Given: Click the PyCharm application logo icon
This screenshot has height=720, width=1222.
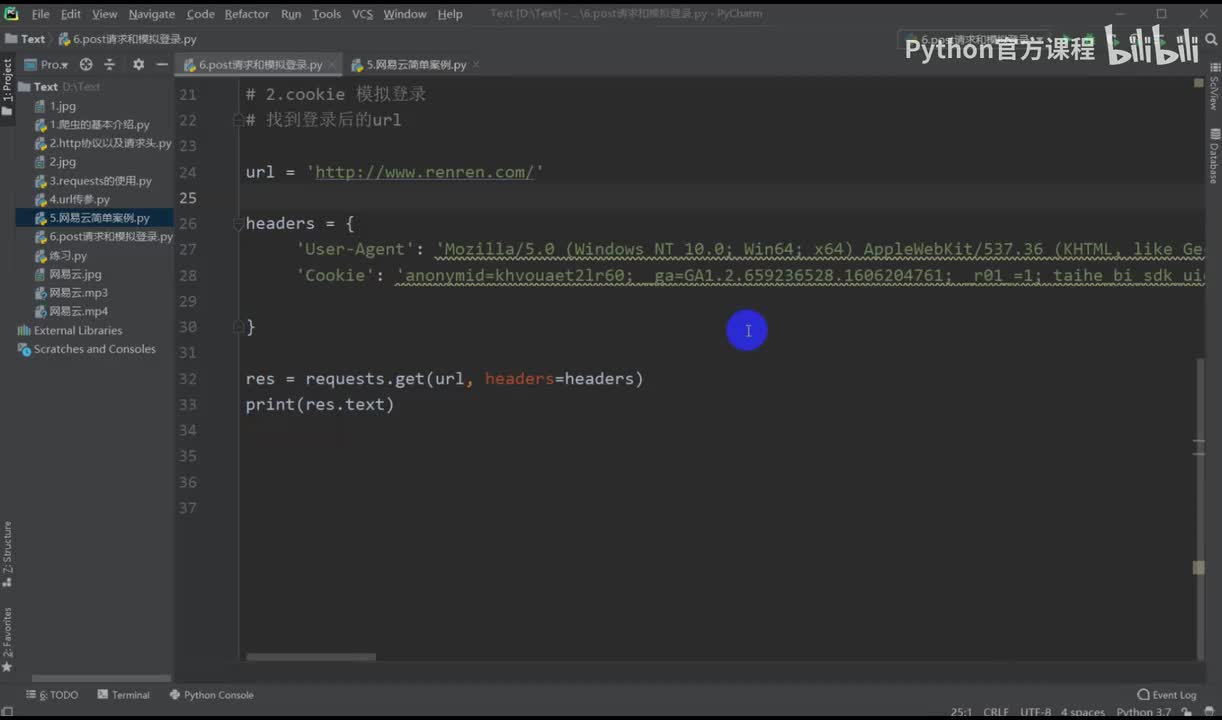Looking at the screenshot, I should [11, 13].
